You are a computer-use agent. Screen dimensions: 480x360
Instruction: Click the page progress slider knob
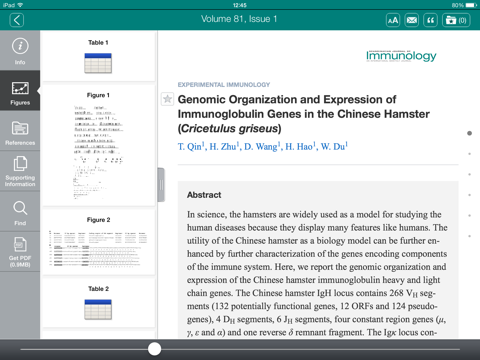coord(154,349)
